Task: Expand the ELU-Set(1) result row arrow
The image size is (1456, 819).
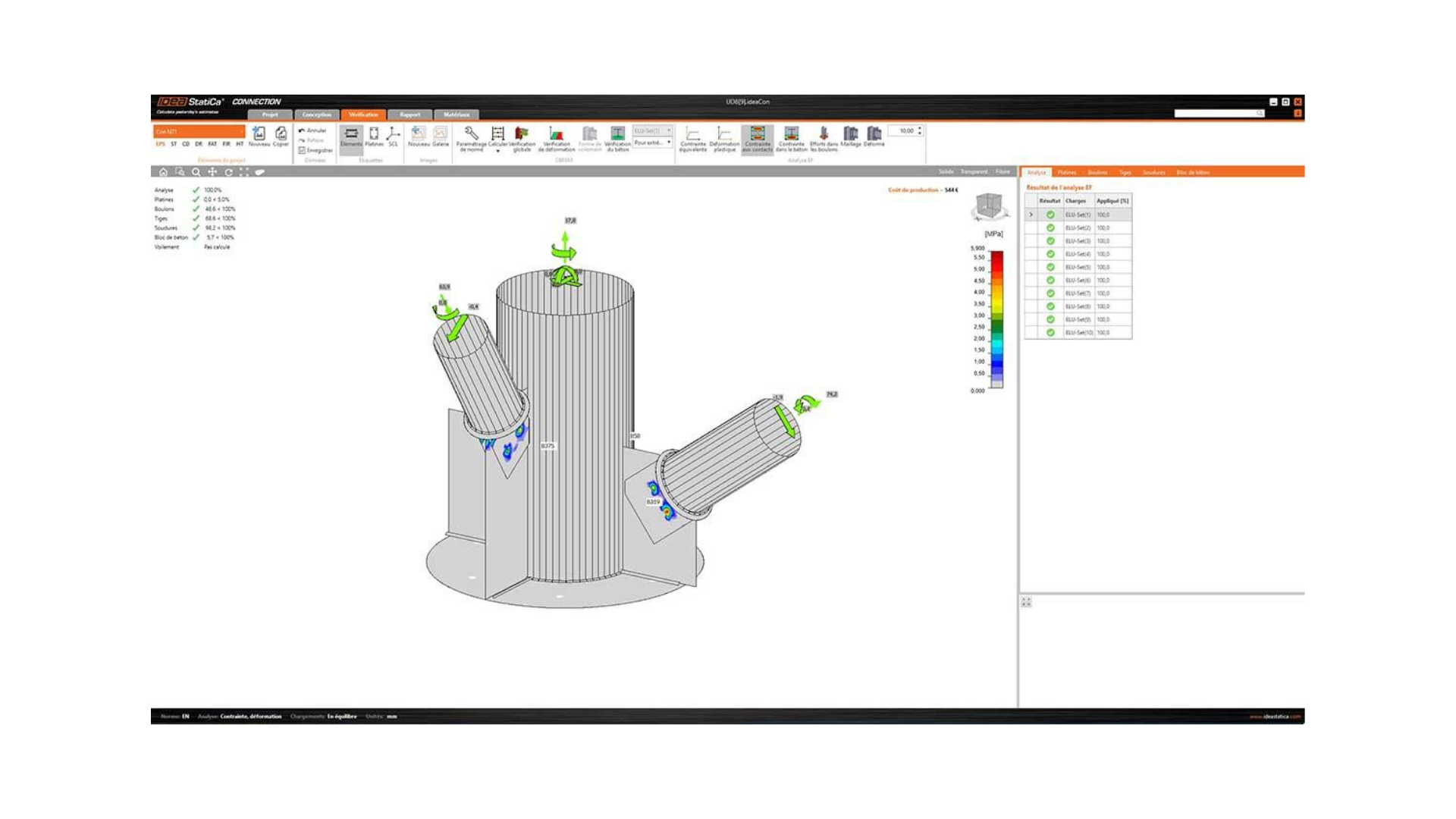Action: 1031,215
